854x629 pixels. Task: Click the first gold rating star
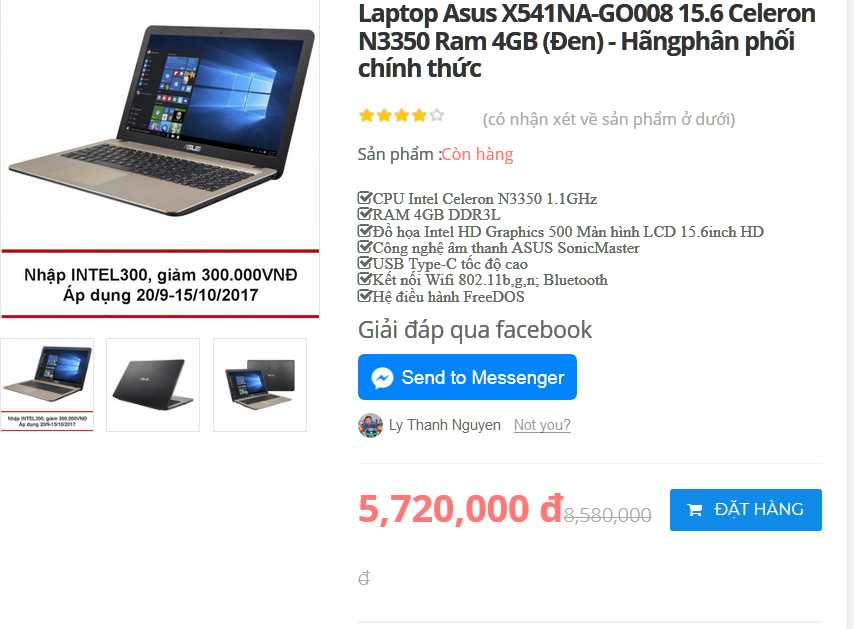367,115
